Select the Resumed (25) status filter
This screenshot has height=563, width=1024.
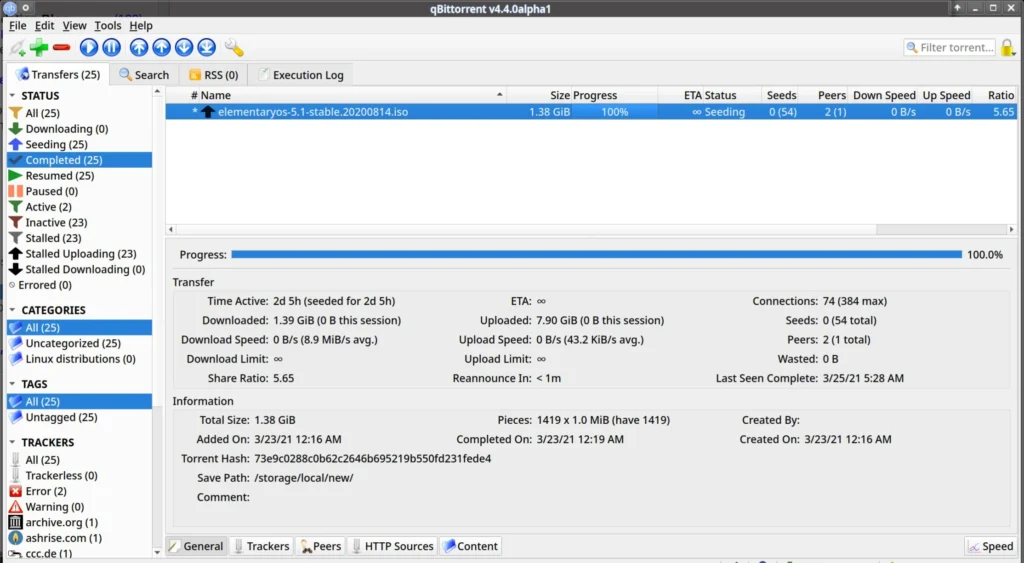pos(79,176)
